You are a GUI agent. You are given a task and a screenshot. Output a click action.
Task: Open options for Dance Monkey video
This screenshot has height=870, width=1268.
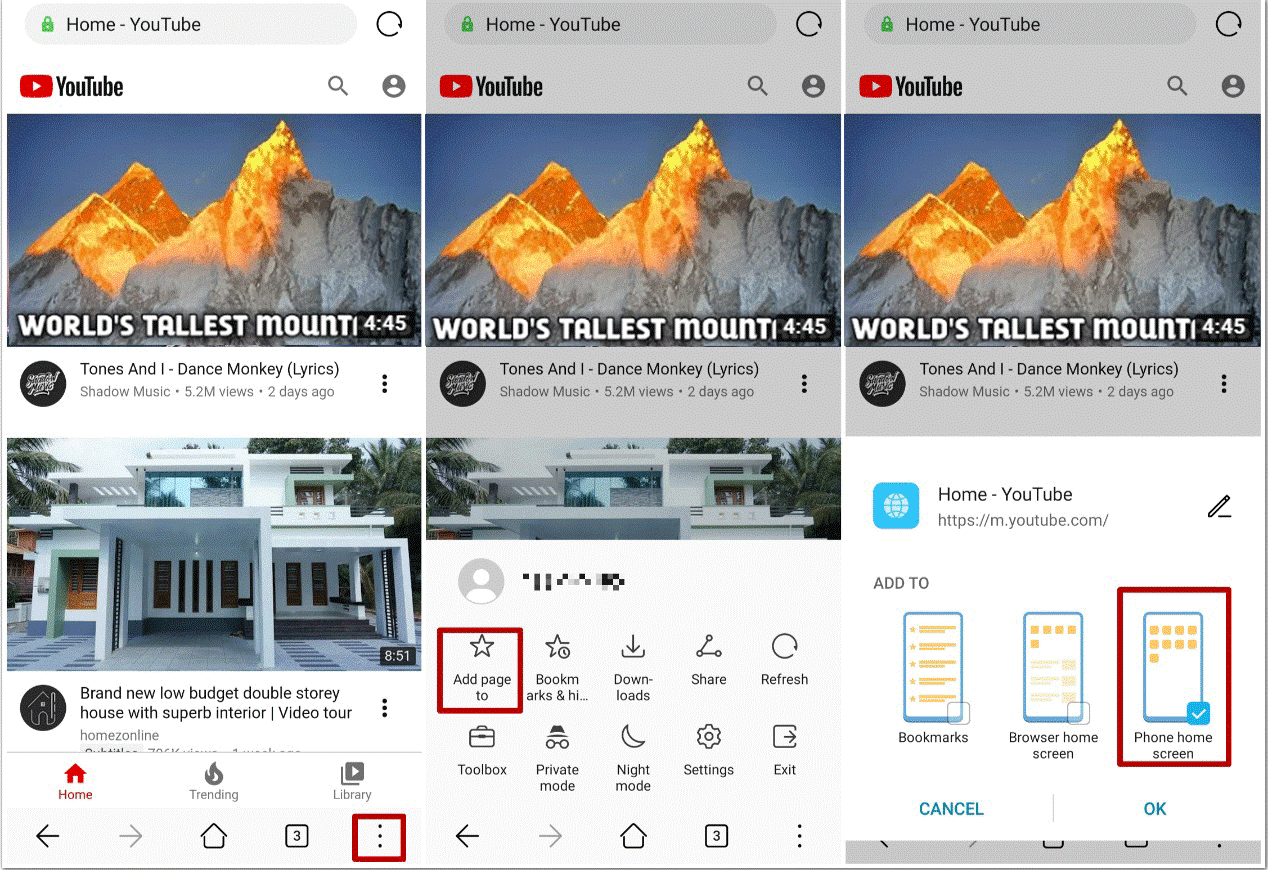click(x=384, y=383)
